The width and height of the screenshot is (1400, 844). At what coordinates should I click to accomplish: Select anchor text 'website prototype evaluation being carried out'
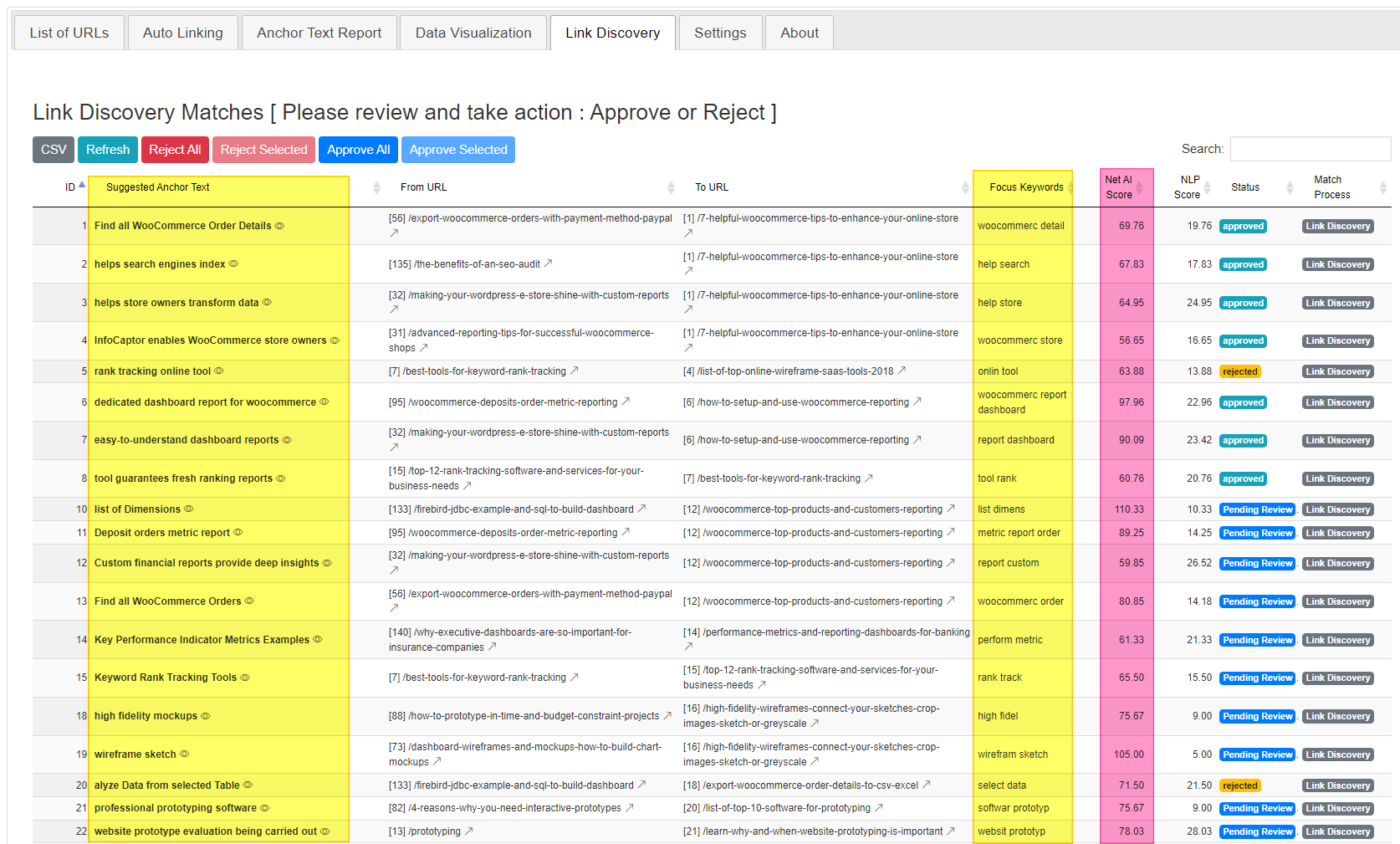[x=206, y=831]
